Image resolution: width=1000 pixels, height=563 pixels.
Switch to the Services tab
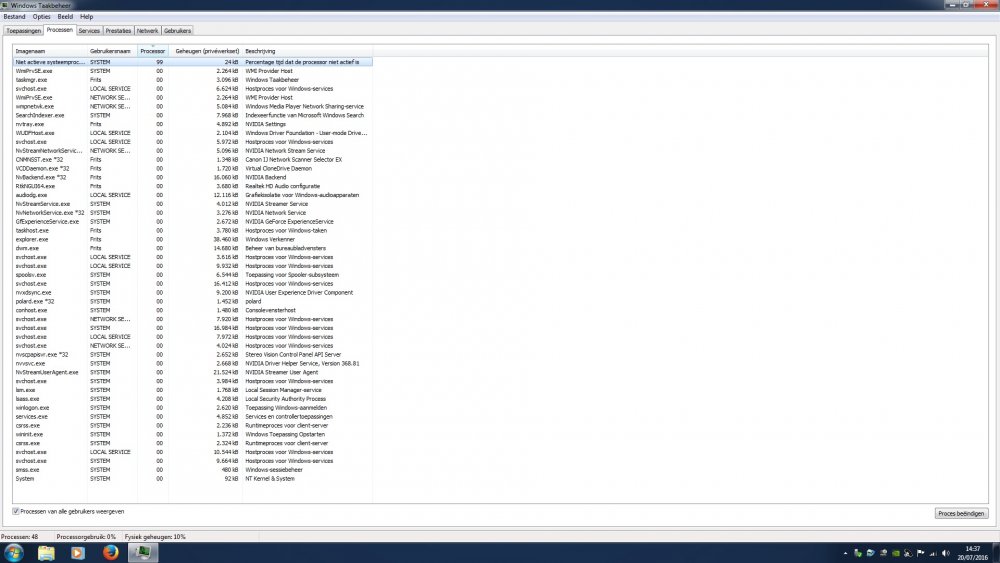coord(89,31)
